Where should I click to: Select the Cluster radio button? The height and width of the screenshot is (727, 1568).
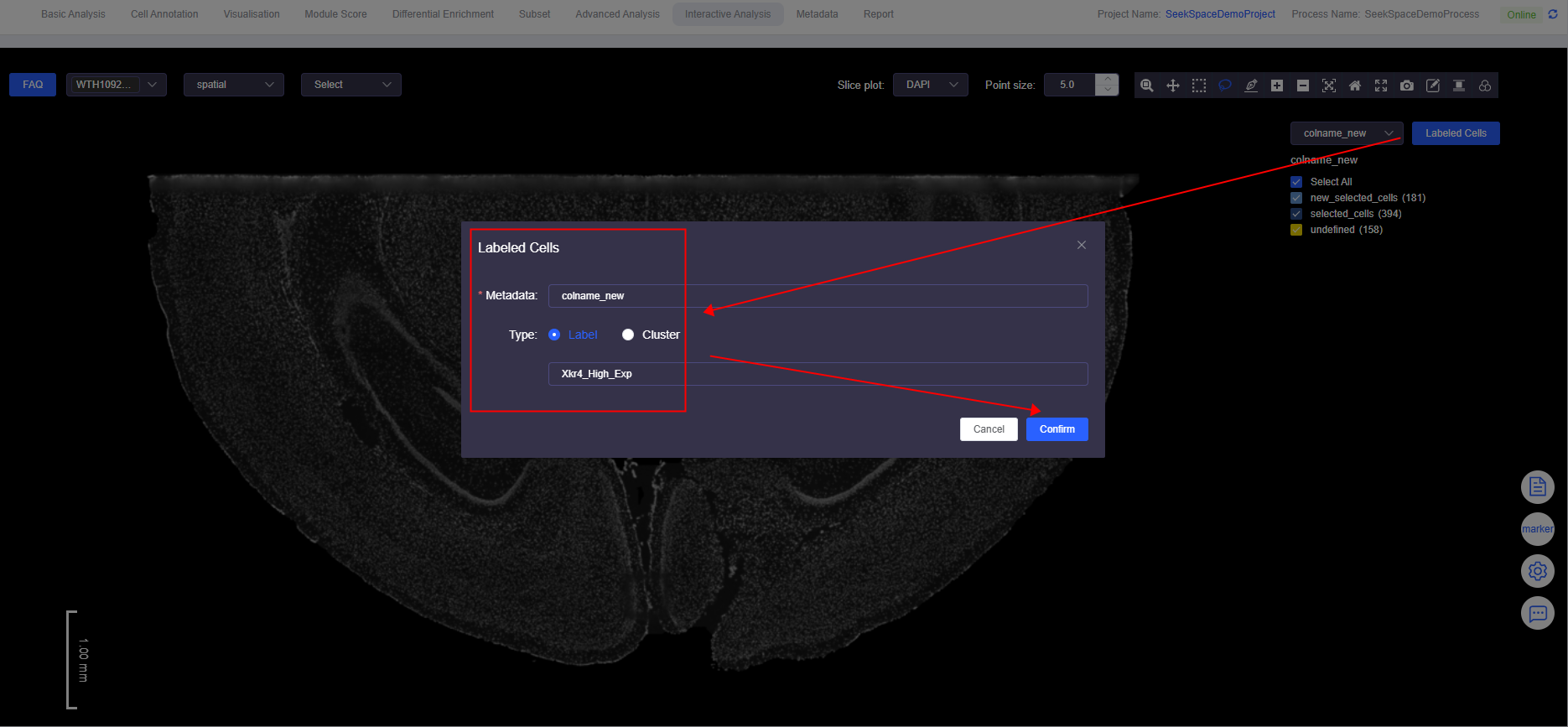(628, 335)
